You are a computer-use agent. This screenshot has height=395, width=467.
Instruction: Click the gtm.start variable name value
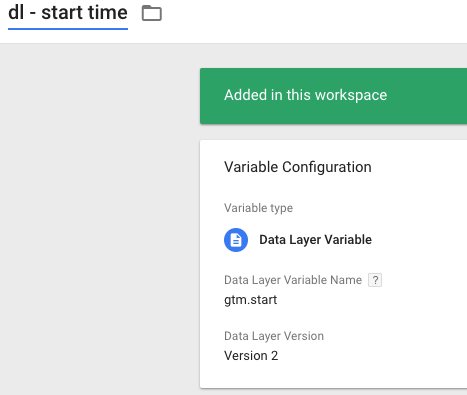click(x=250, y=300)
